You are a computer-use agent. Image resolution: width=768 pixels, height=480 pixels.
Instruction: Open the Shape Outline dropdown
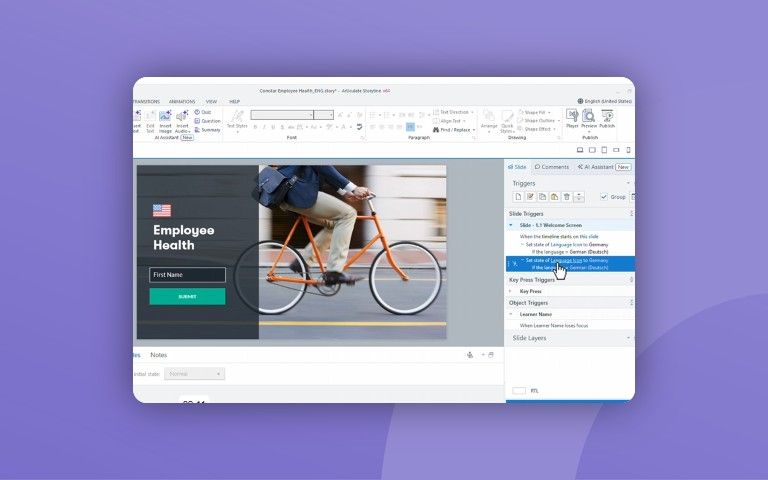point(538,120)
